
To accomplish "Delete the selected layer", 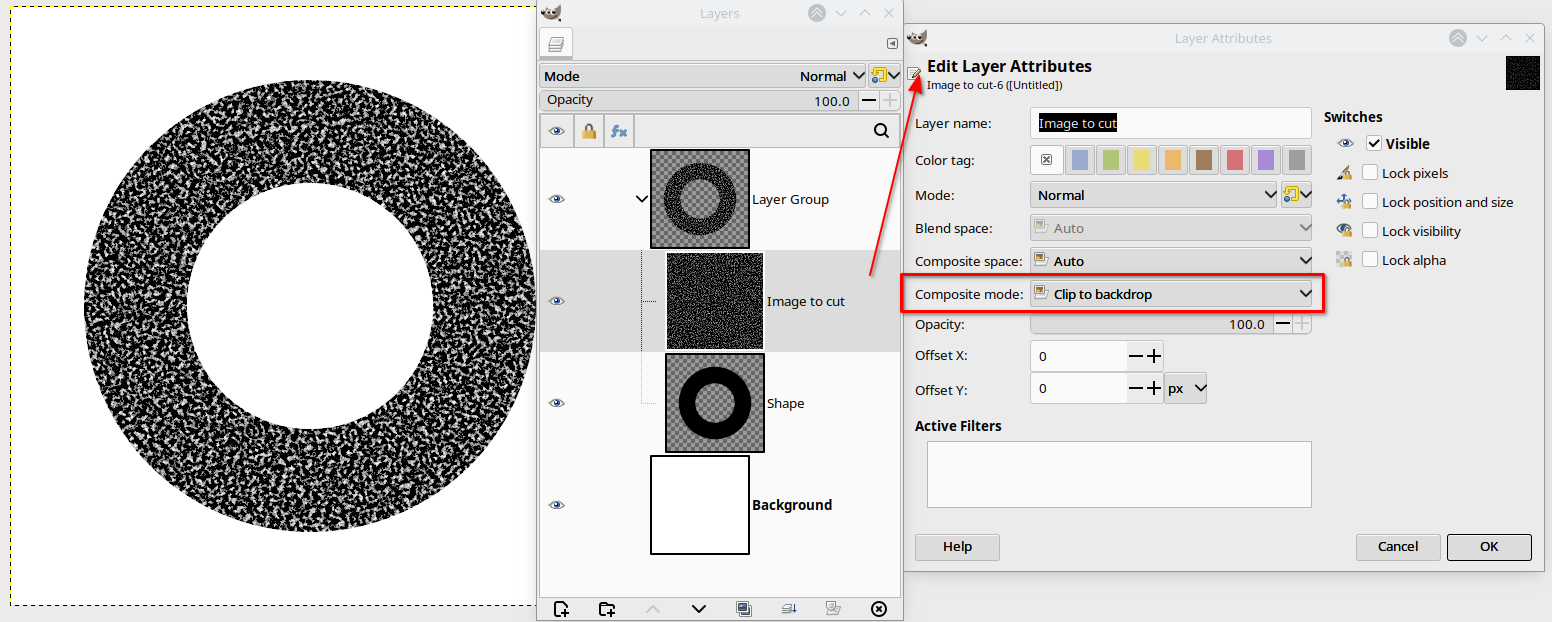I will [879, 609].
